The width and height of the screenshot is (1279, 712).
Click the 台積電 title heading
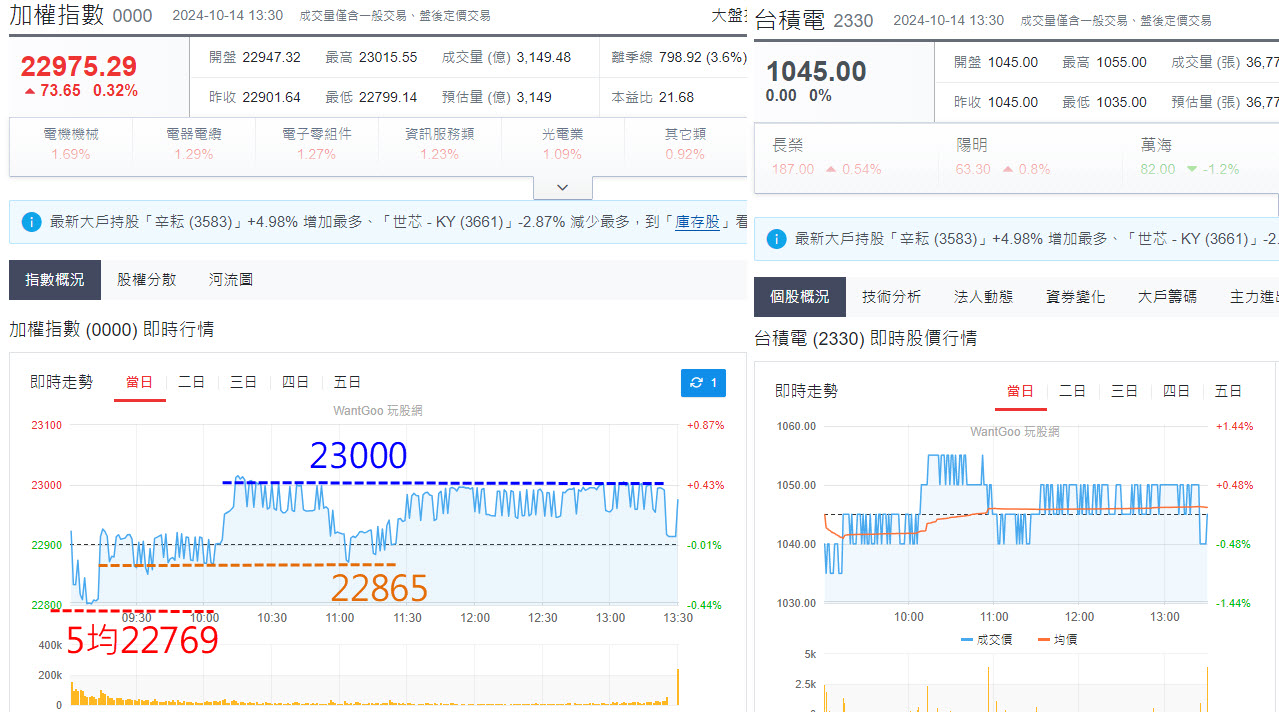789,20
